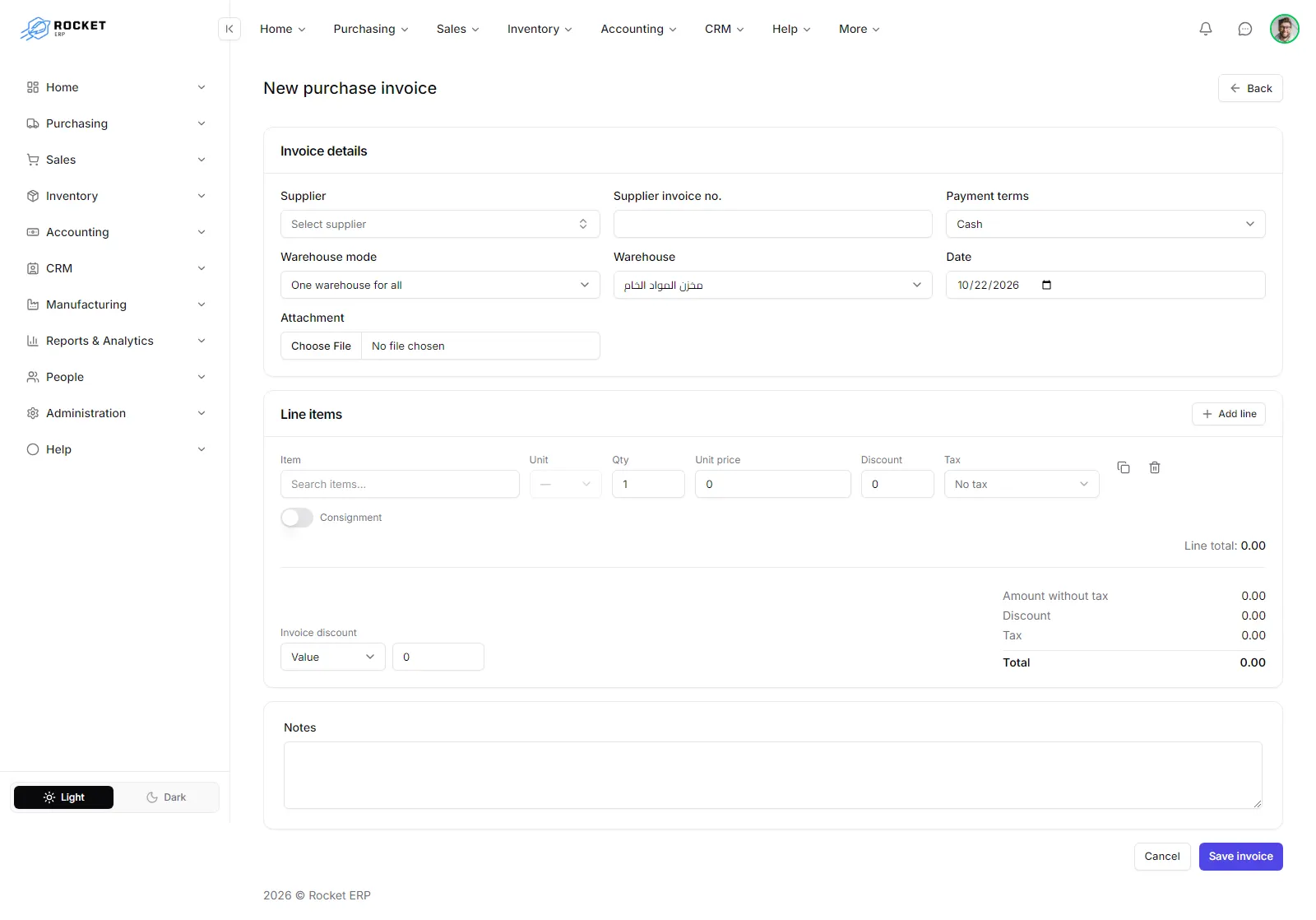Switch to Light theme
The image size is (1316, 920).
pos(63,797)
